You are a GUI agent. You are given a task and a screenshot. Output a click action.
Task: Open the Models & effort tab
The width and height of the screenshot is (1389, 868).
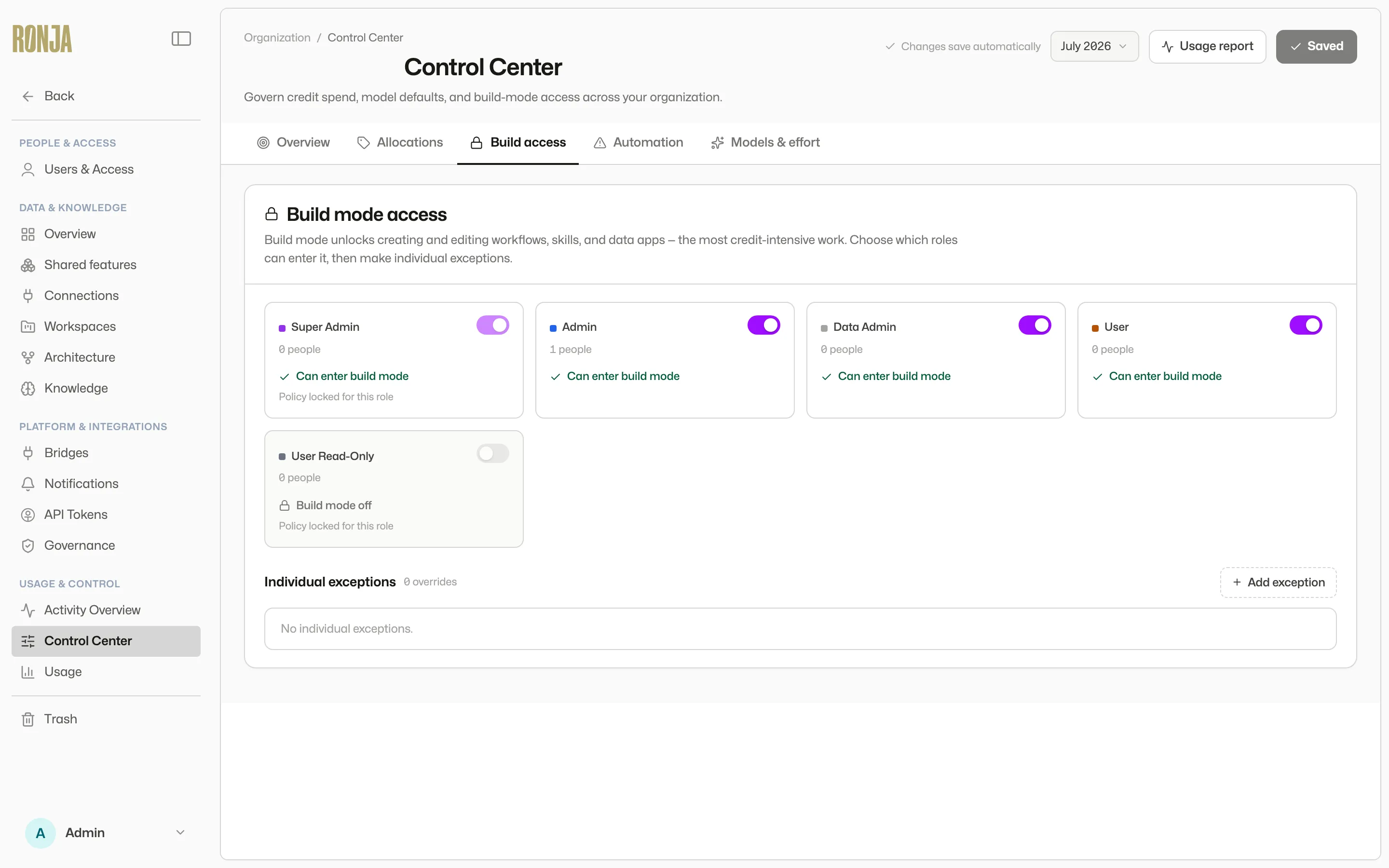click(x=765, y=143)
